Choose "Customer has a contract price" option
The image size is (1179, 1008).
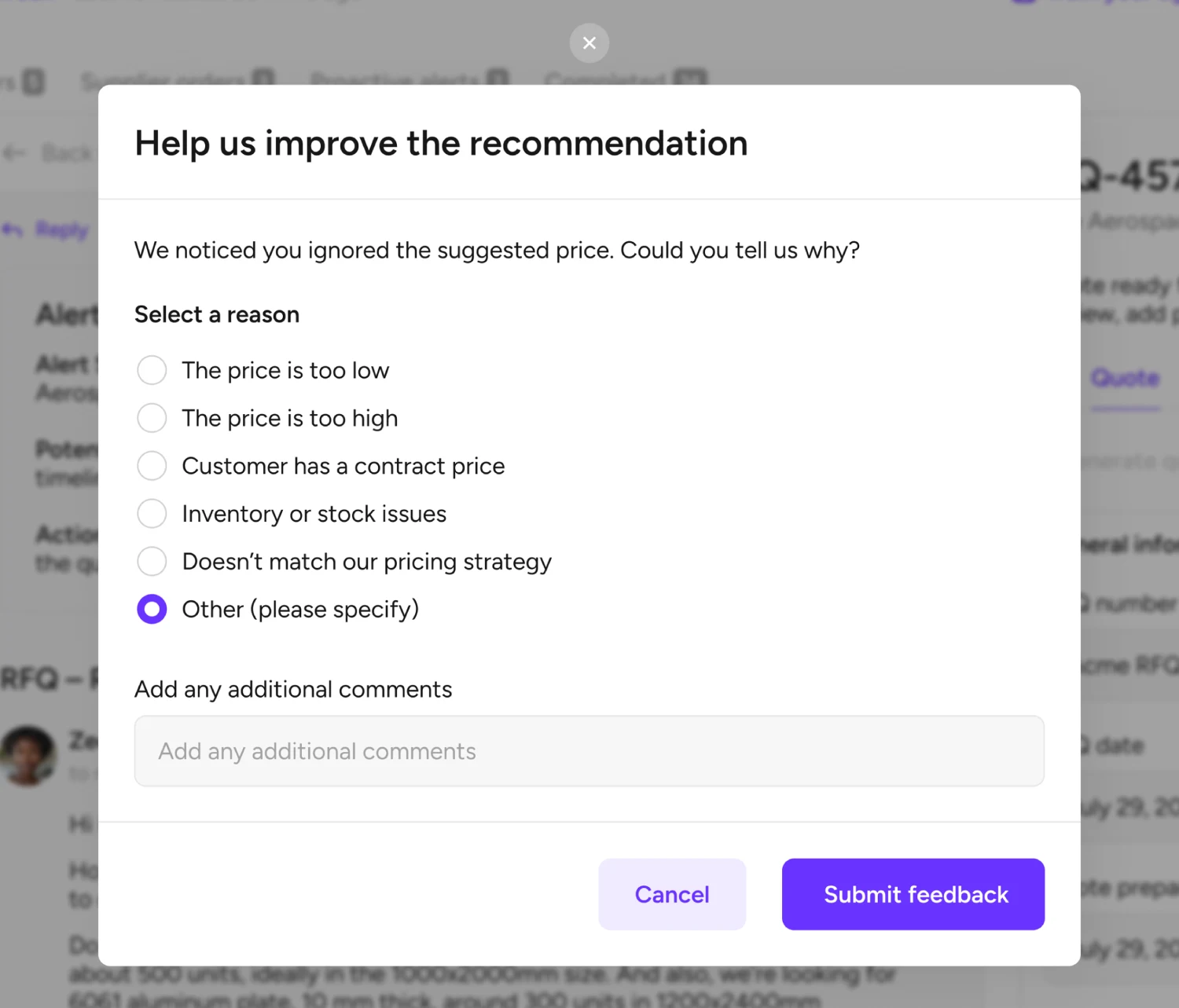click(x=152, y=466)
